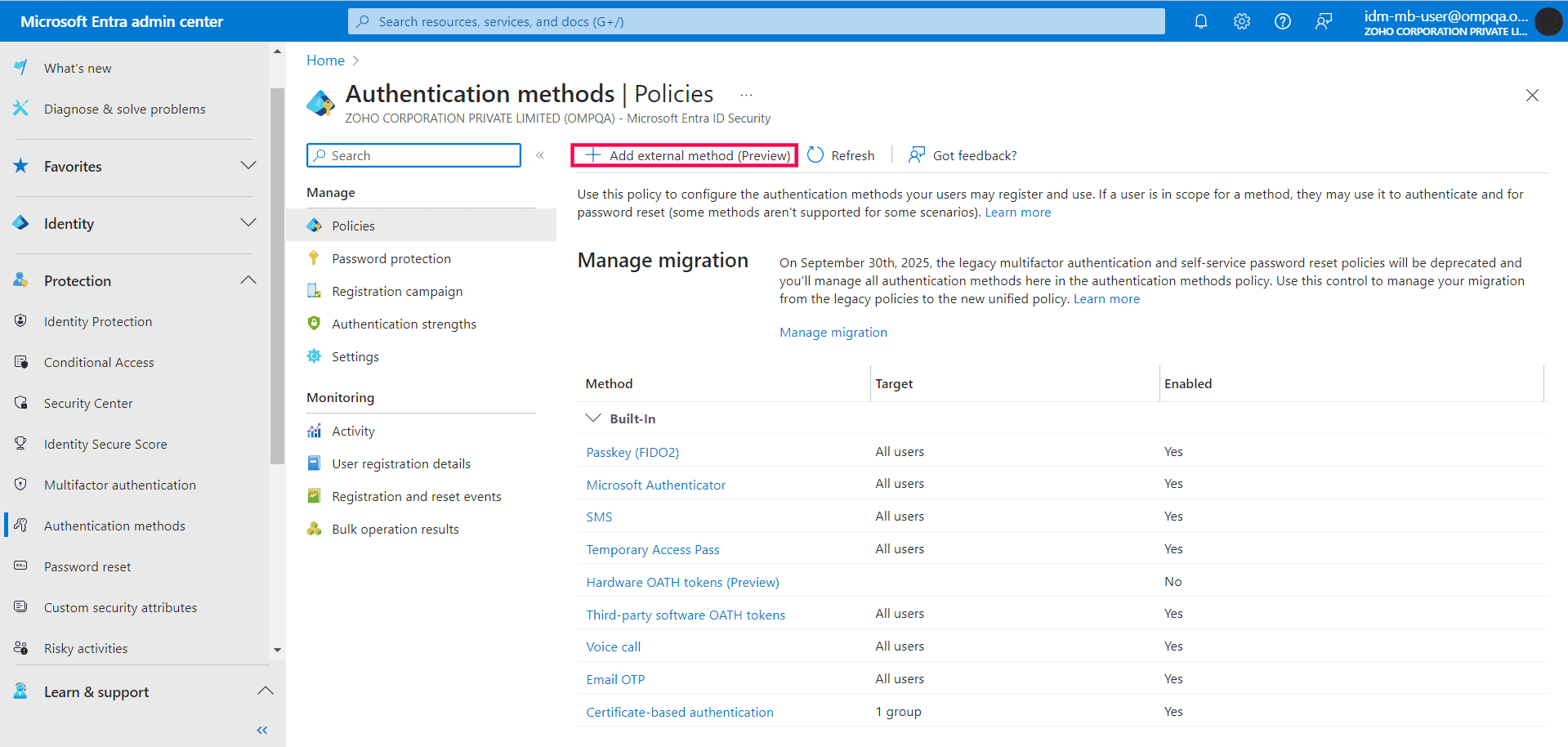Collapse the Protection section
This screenshot has height=747, width=1568.
point(248,280)
